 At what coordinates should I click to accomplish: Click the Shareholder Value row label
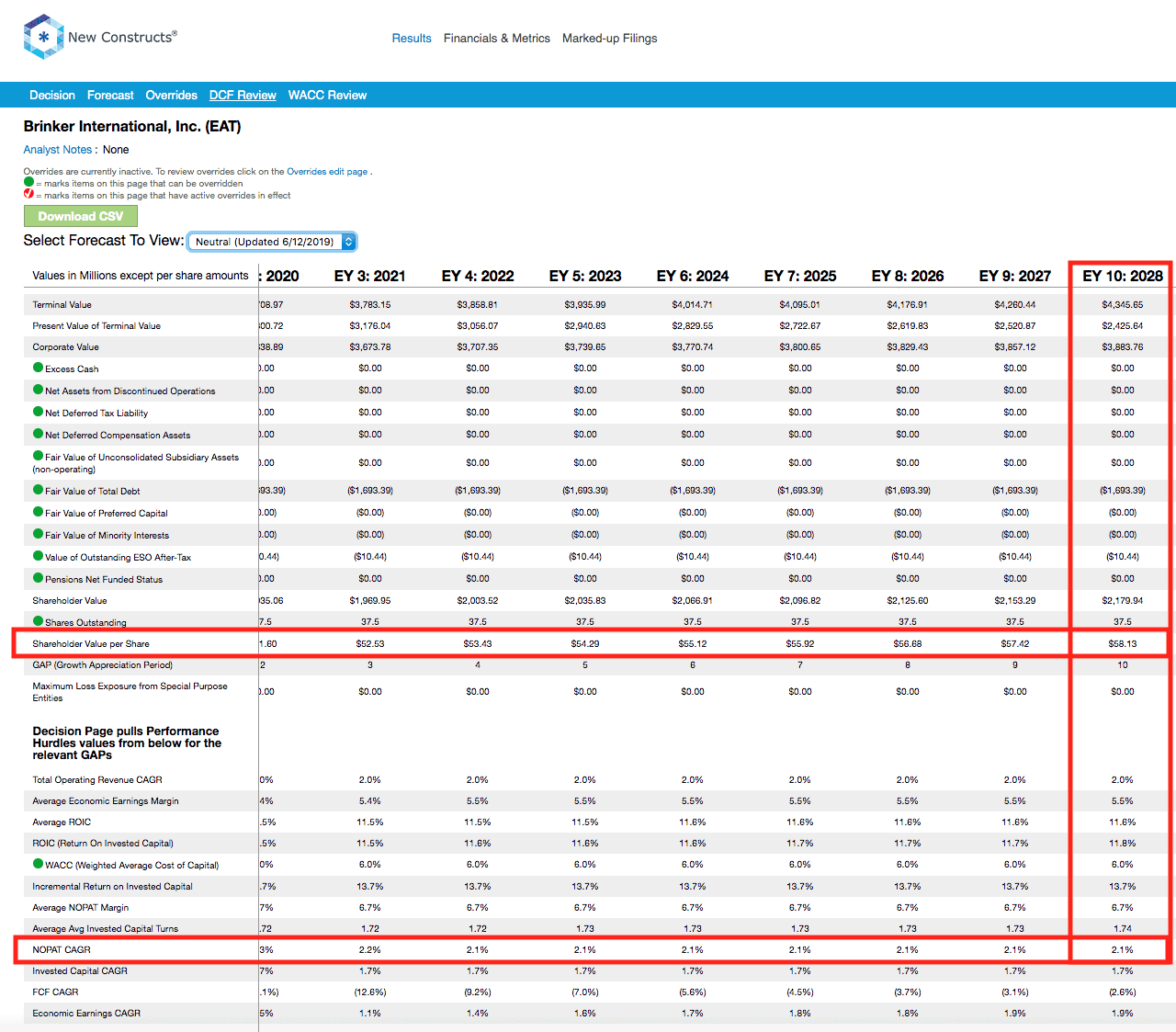click(x=70, y=601)
